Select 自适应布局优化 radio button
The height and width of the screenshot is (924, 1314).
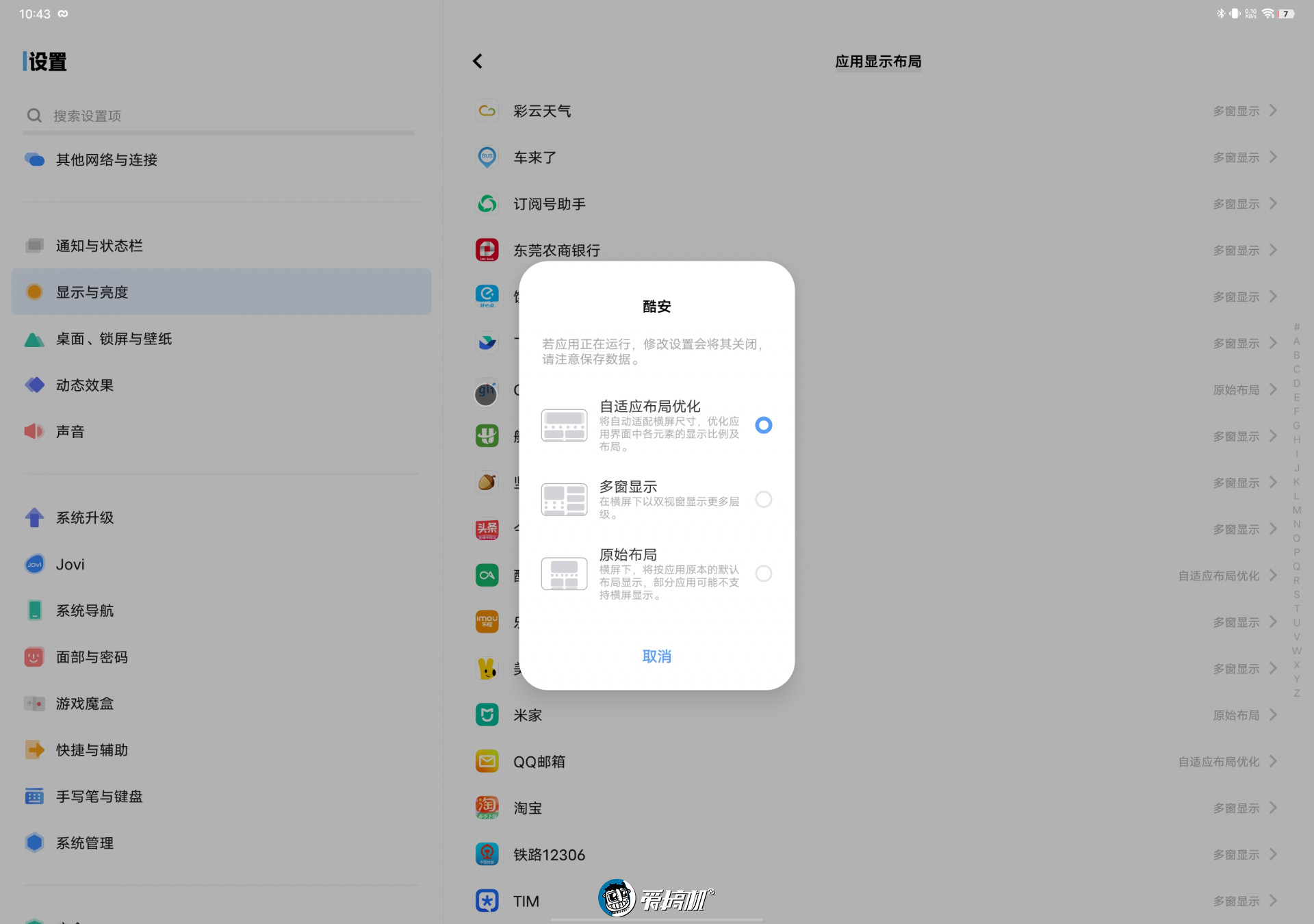coord(764,425)
